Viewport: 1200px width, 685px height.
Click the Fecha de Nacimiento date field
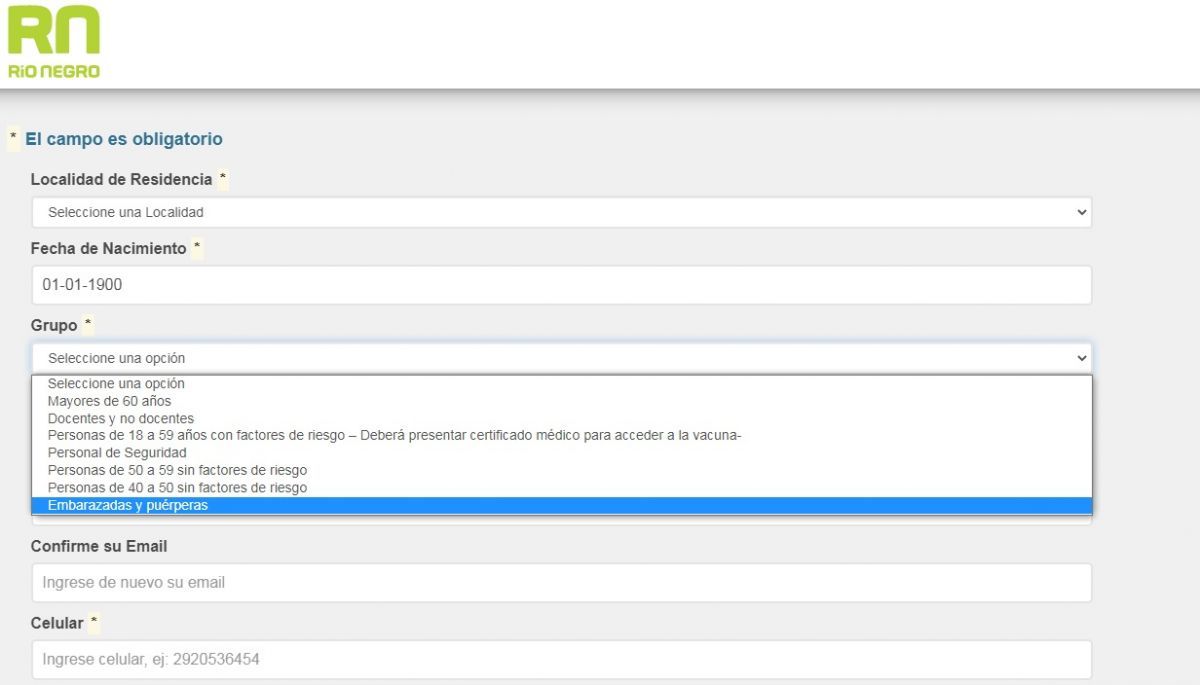click(x=560, y=285)
